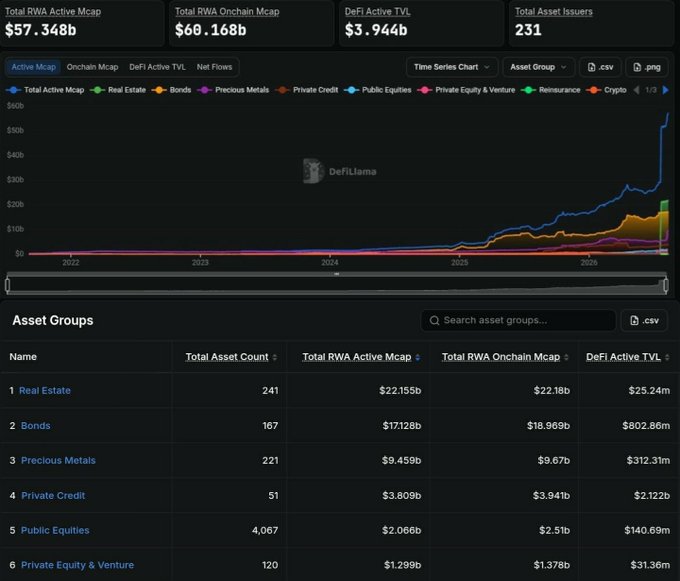Click the DeFi Active TVL stat label
The image size is (680, 581).
pos(377,12)
